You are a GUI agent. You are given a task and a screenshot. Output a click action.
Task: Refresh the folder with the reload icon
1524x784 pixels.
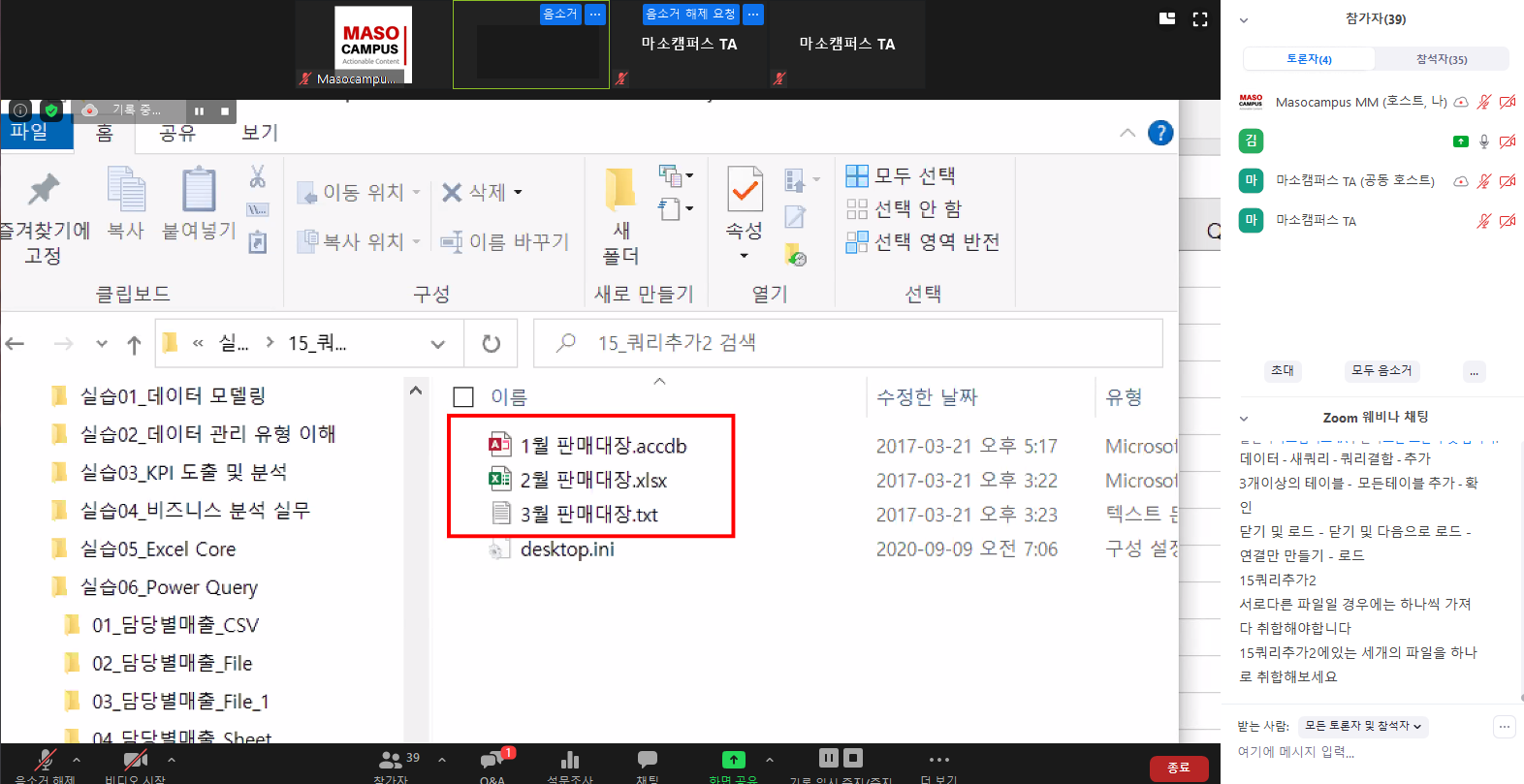[x=492, y=343]
